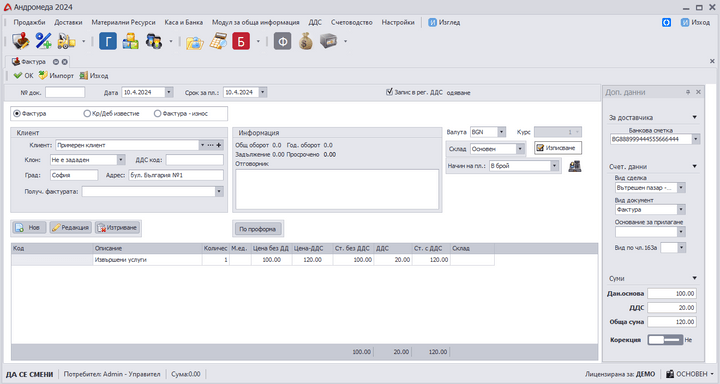
Task: Select the Извършени услуги table row
Action: click(x=253, y=260)
